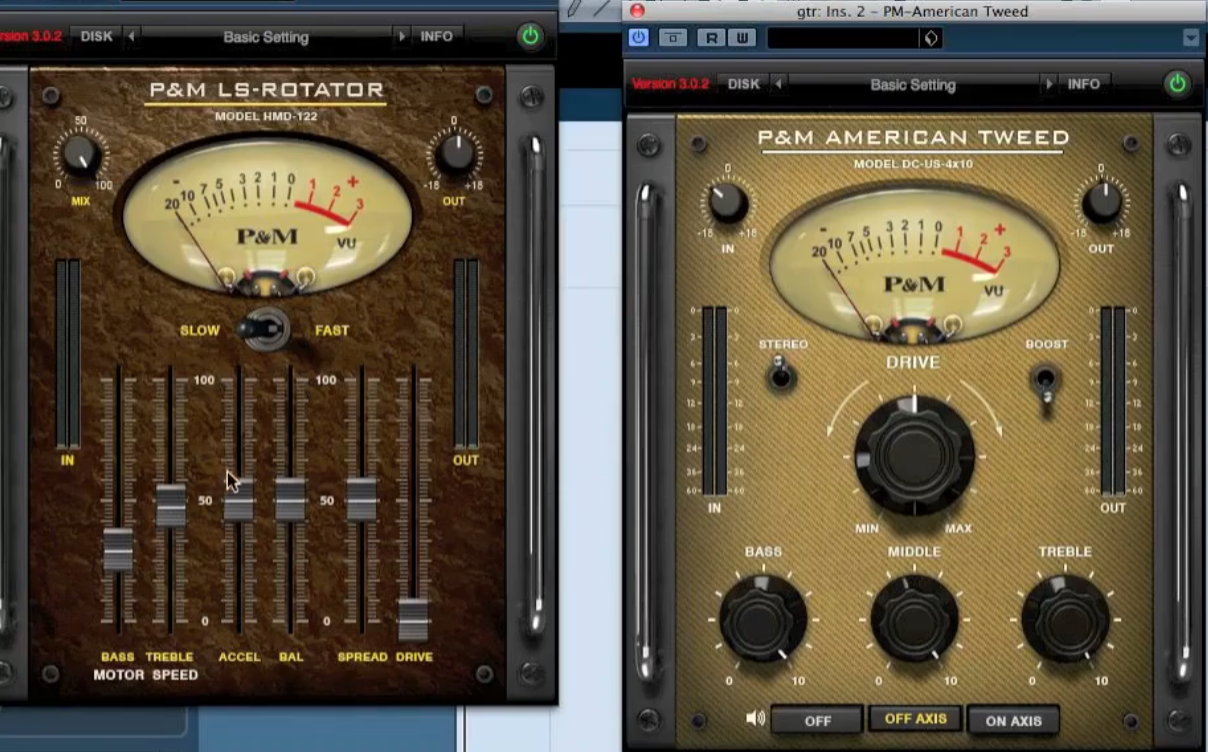Click the American Tweed green power button

pyautogui.click(x=1177, y=84)
